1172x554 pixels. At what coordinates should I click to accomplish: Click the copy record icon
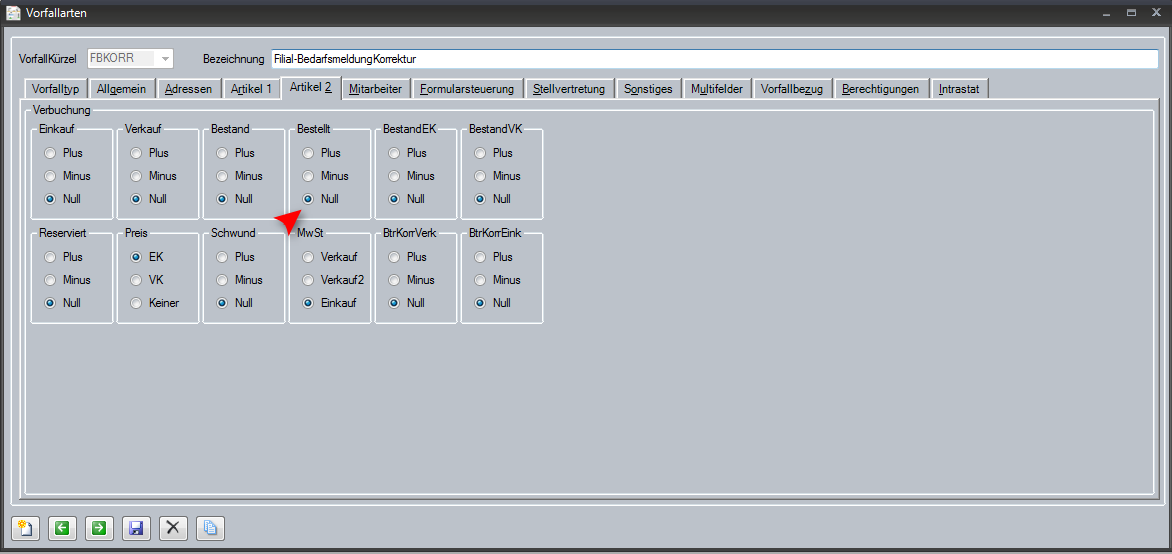[x=210, y=528]
